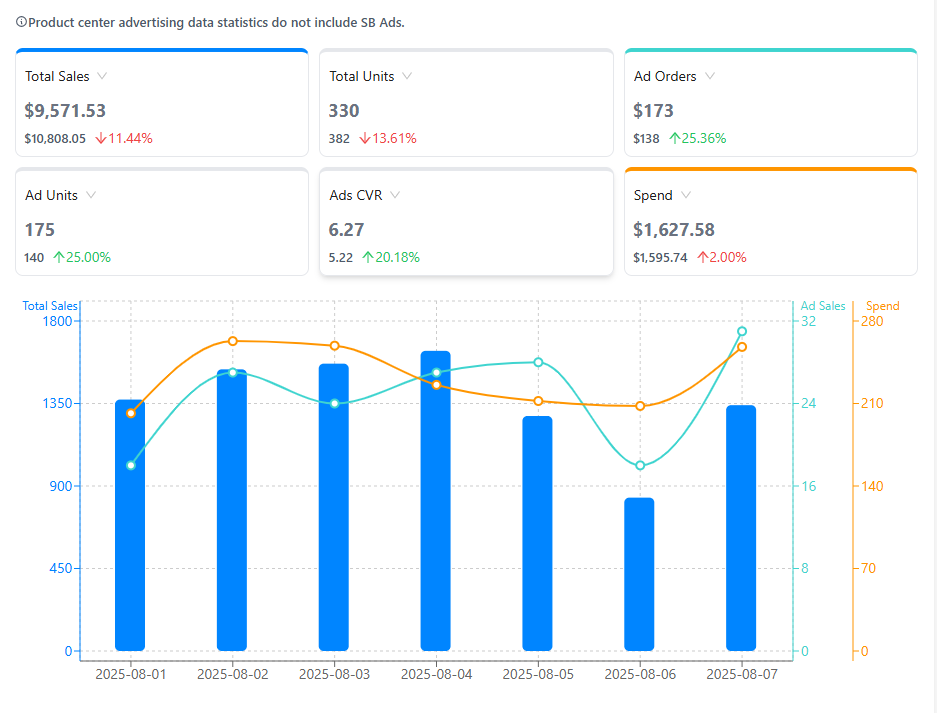Click the date label 2025-08-07

click(742, 674)
